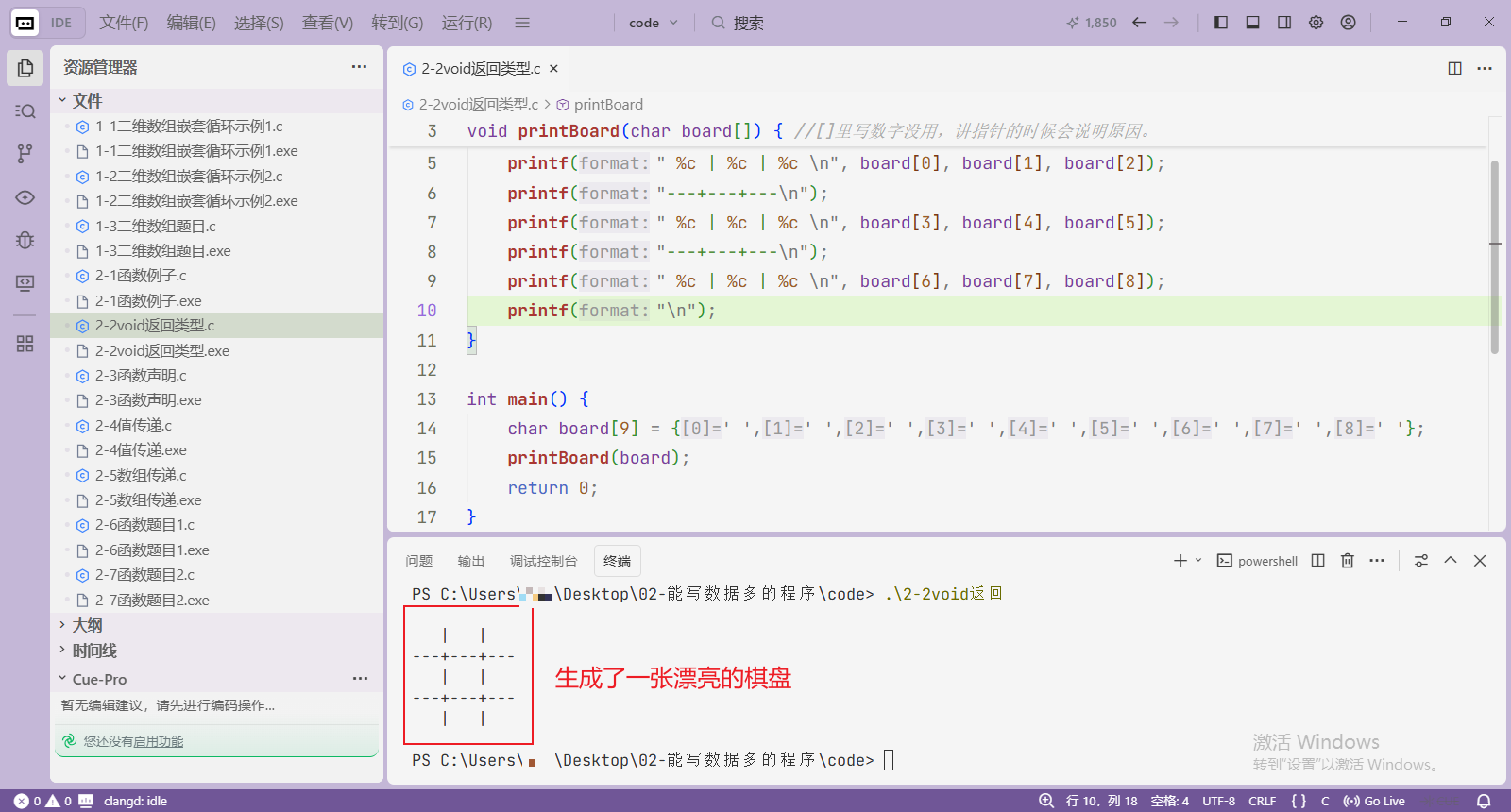Image resolution: width=1511 pixels, height=812 pixels.
Task: Click the editor vertical scrollbar
Action: 1495,257
